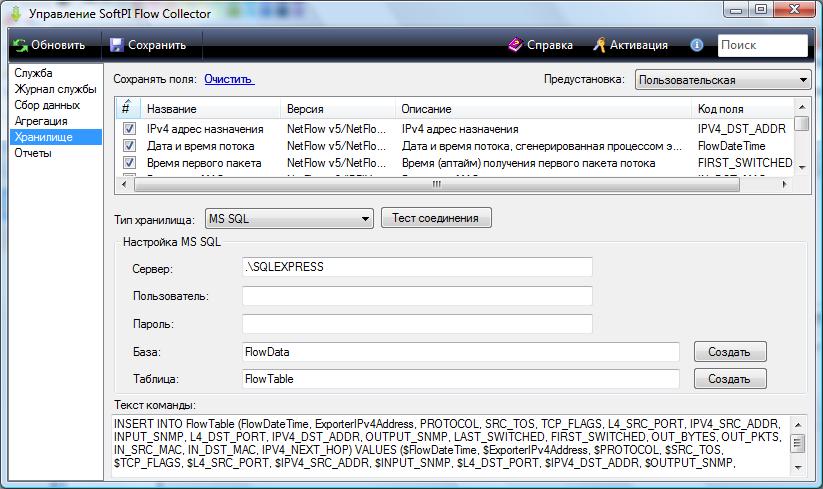Image resolution: width=823 pixels, height=489 pixels.
Task: Open the Журнал службы section
Action: 55,89
